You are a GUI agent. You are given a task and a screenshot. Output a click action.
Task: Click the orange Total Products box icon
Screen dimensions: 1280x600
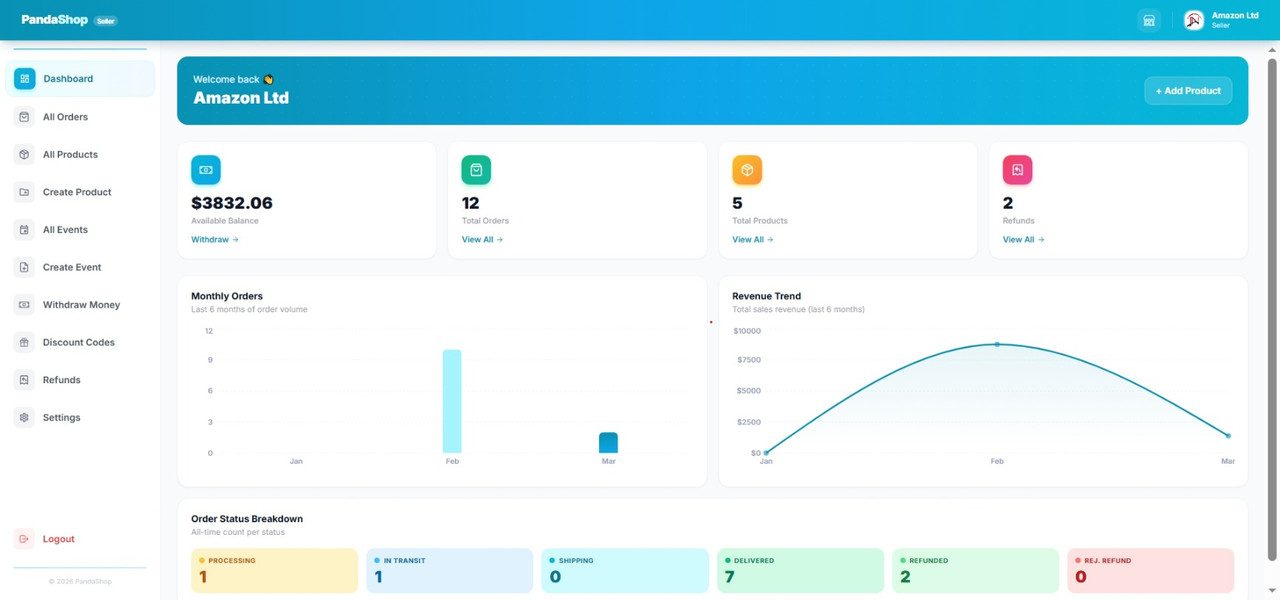coord(747,170)
